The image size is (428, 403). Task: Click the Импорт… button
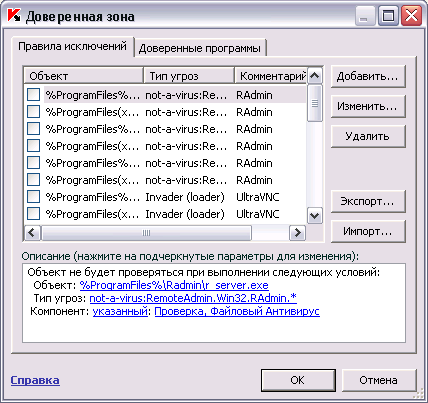point(368,231)
